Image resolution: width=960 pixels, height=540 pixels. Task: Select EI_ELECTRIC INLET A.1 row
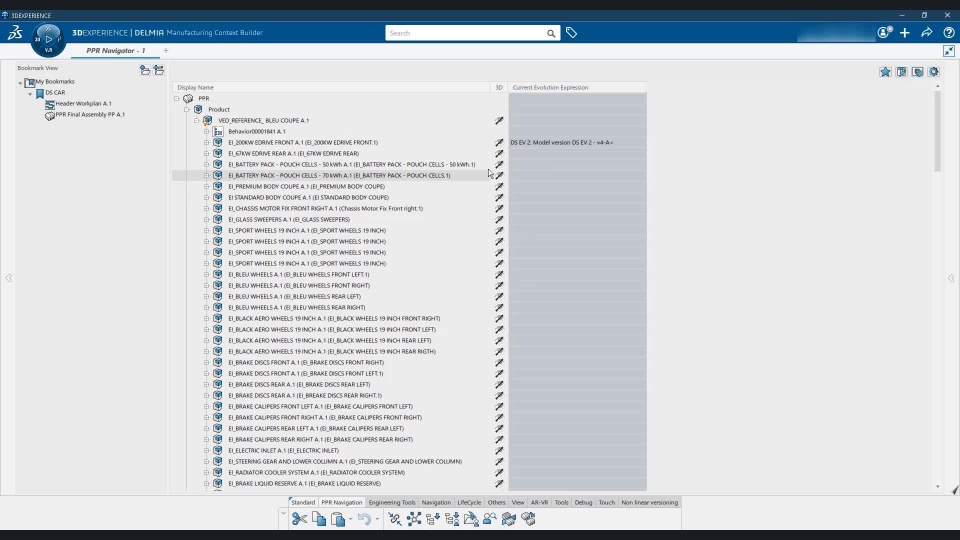(x=283, y=451)
